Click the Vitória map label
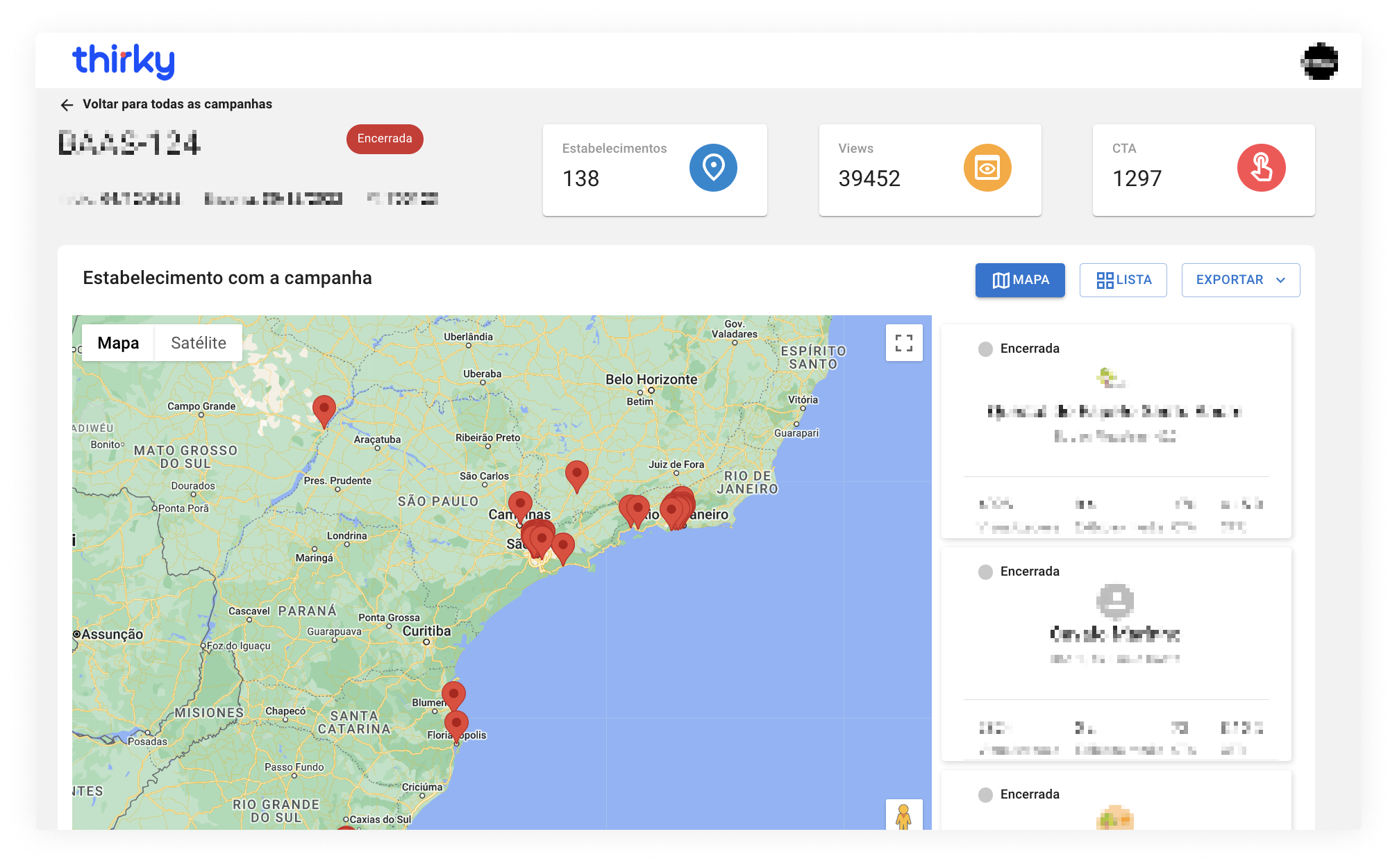Screen dimensions: 1397x868 [803, 400]
